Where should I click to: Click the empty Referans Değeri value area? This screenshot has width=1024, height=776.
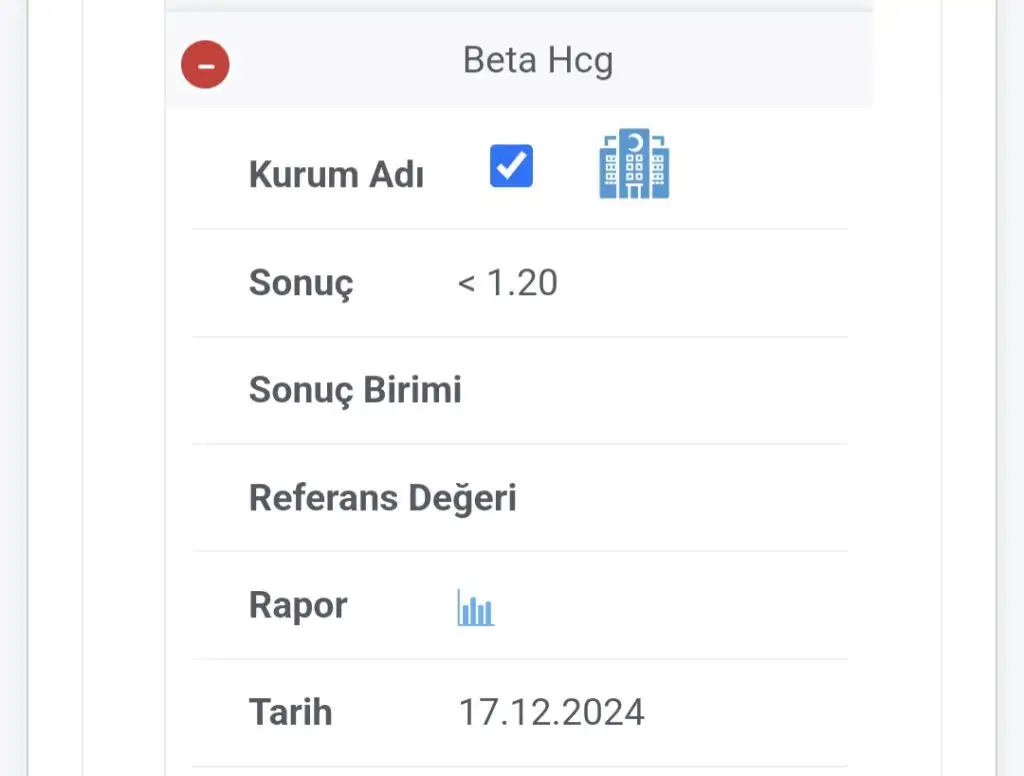[680, 497]
